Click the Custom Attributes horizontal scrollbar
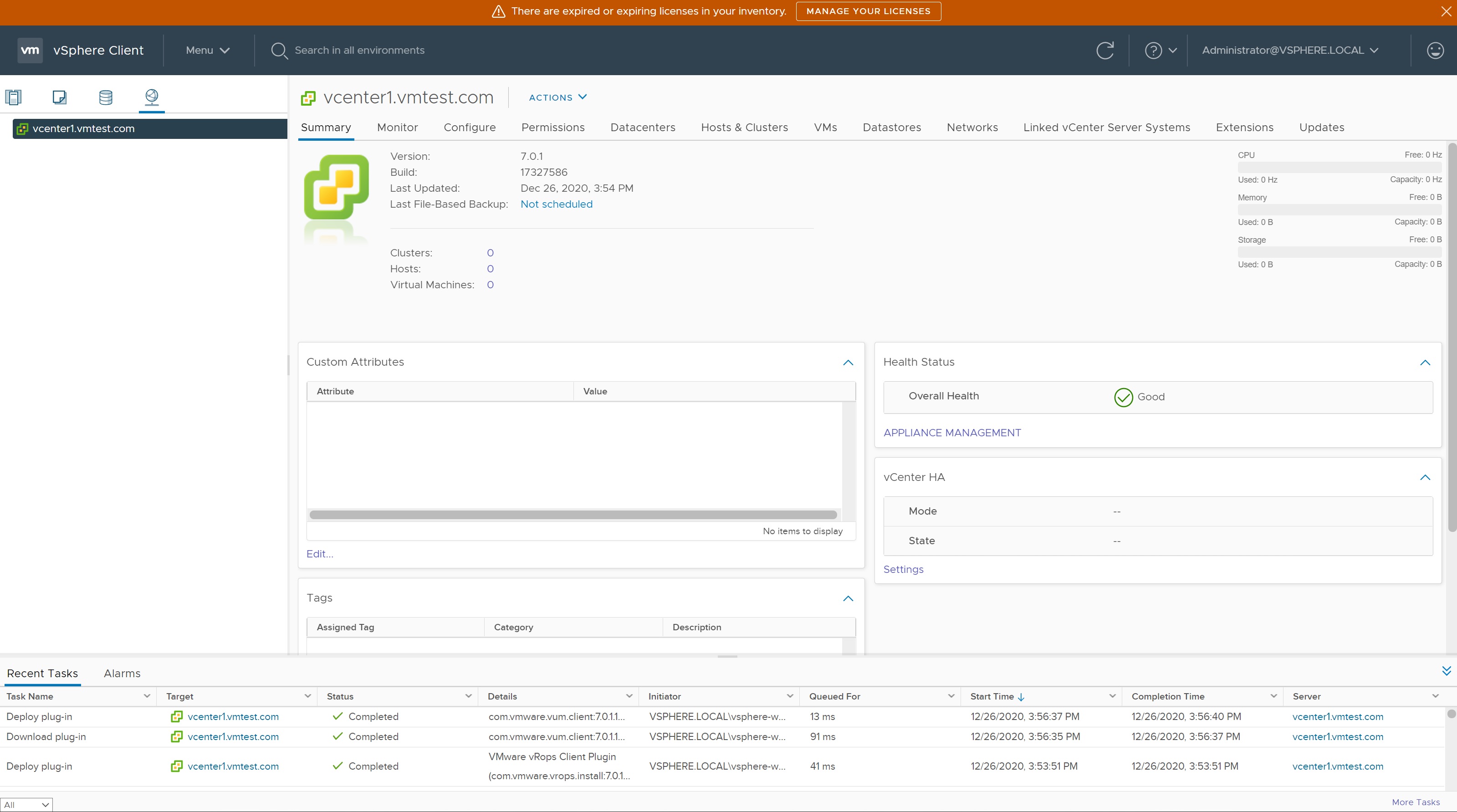The height and width of the screenshot is (812, 1457). click(x=573, y=515)
